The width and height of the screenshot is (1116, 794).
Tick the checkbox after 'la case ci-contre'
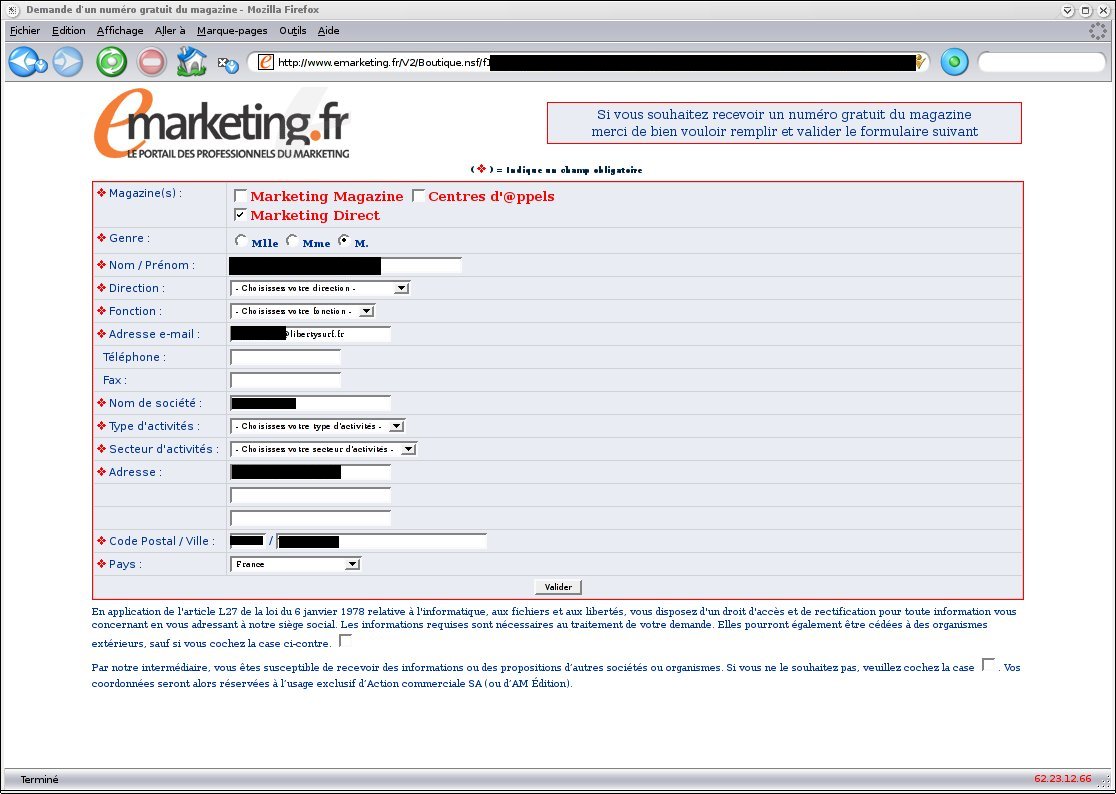[345, 641]
